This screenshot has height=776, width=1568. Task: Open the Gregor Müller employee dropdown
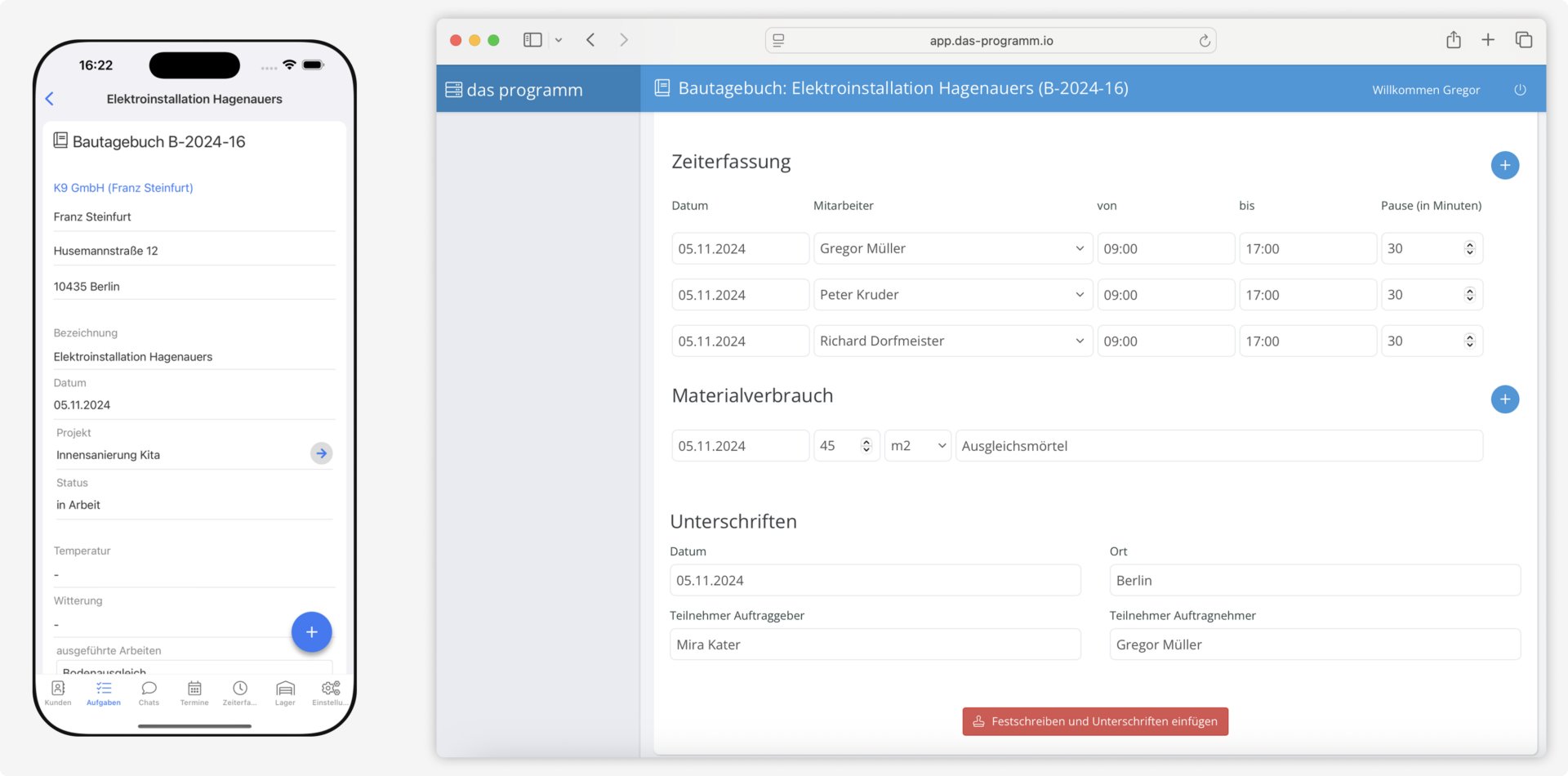tap(952, 248)
